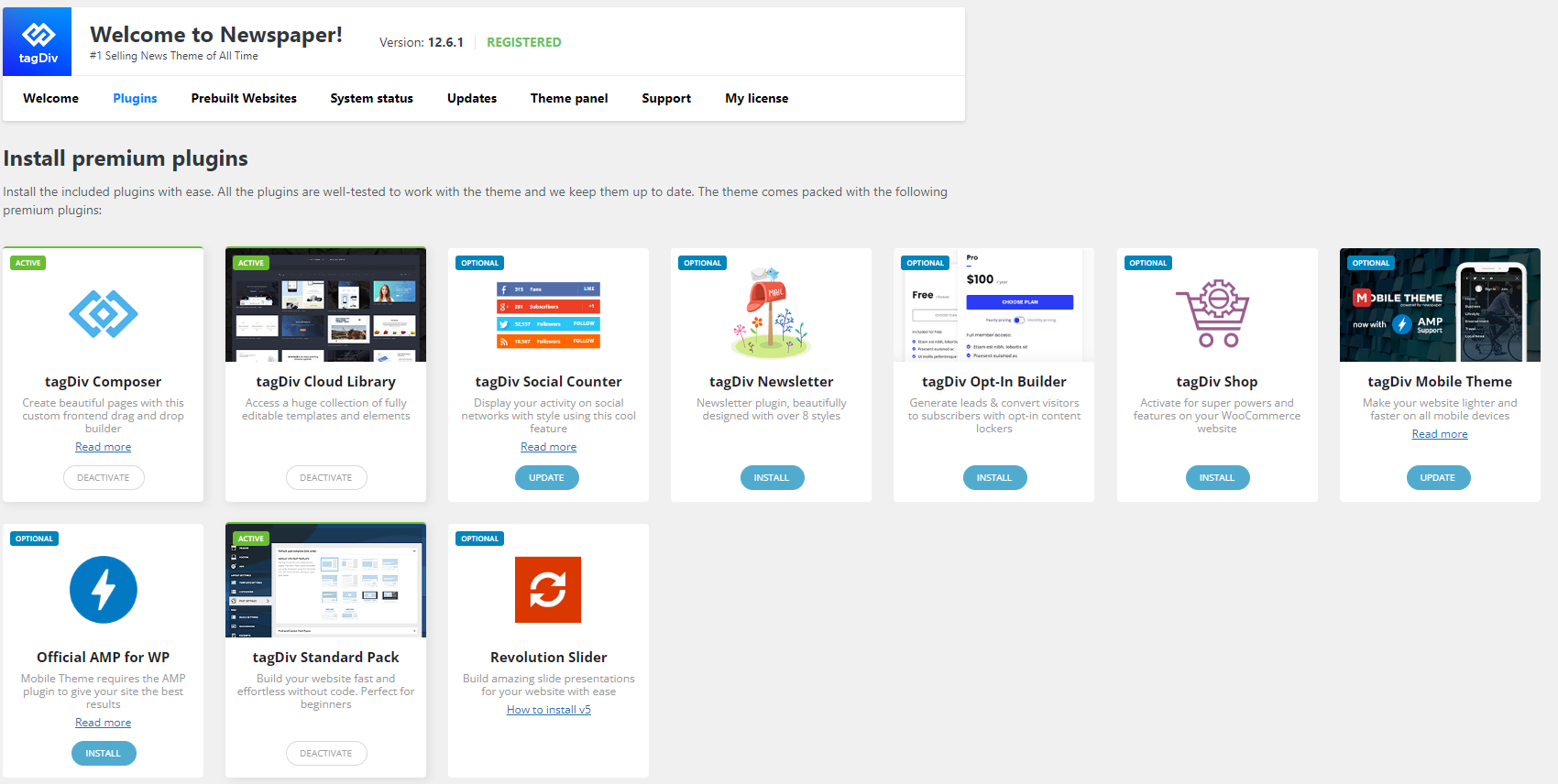Click the Version: 12.6.1 text
Image resolution: width=1558 pixels, height=784 pixels.
point(422,42)
